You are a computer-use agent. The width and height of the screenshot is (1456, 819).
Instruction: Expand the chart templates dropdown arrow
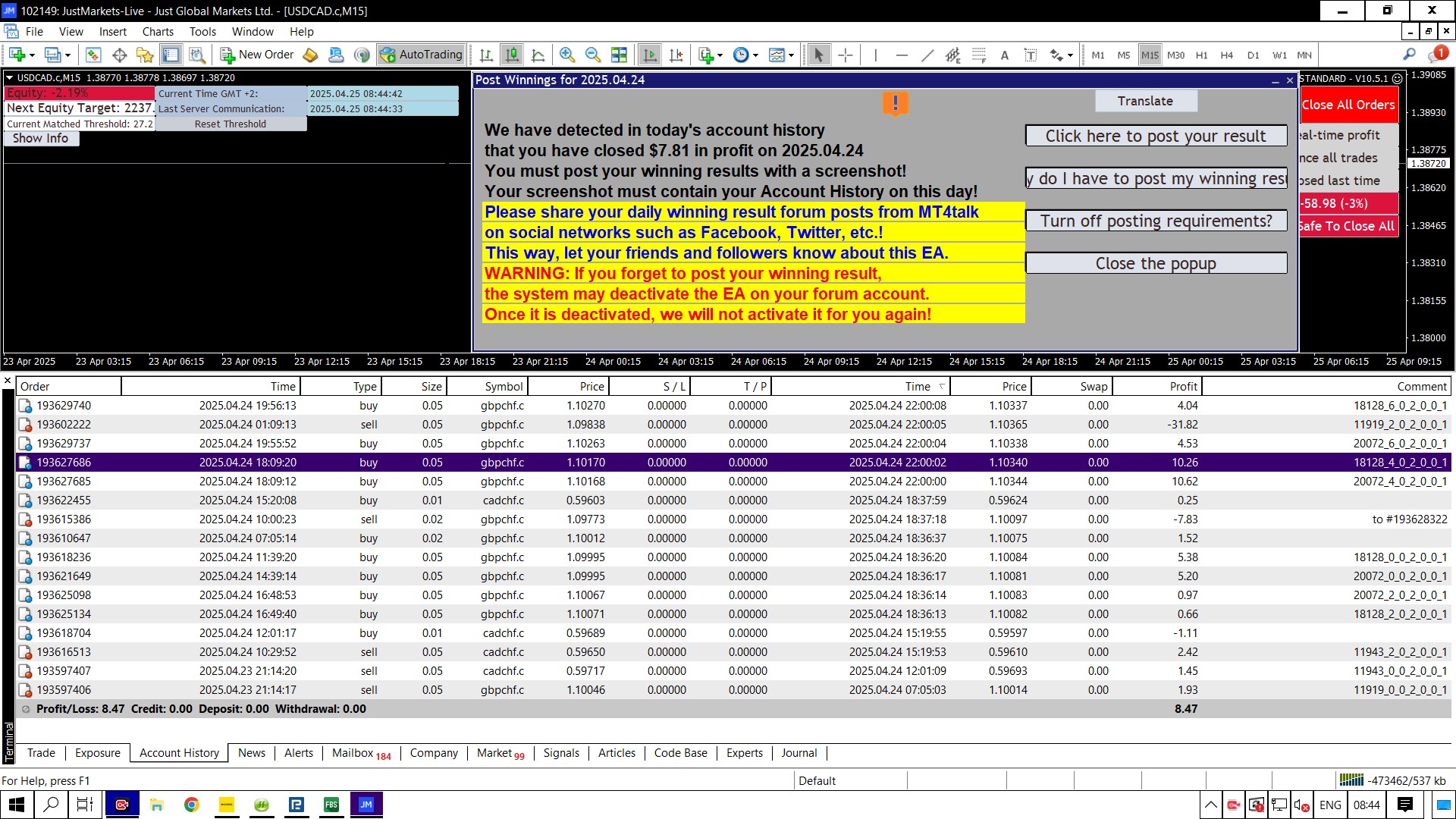tap(791, 55)
